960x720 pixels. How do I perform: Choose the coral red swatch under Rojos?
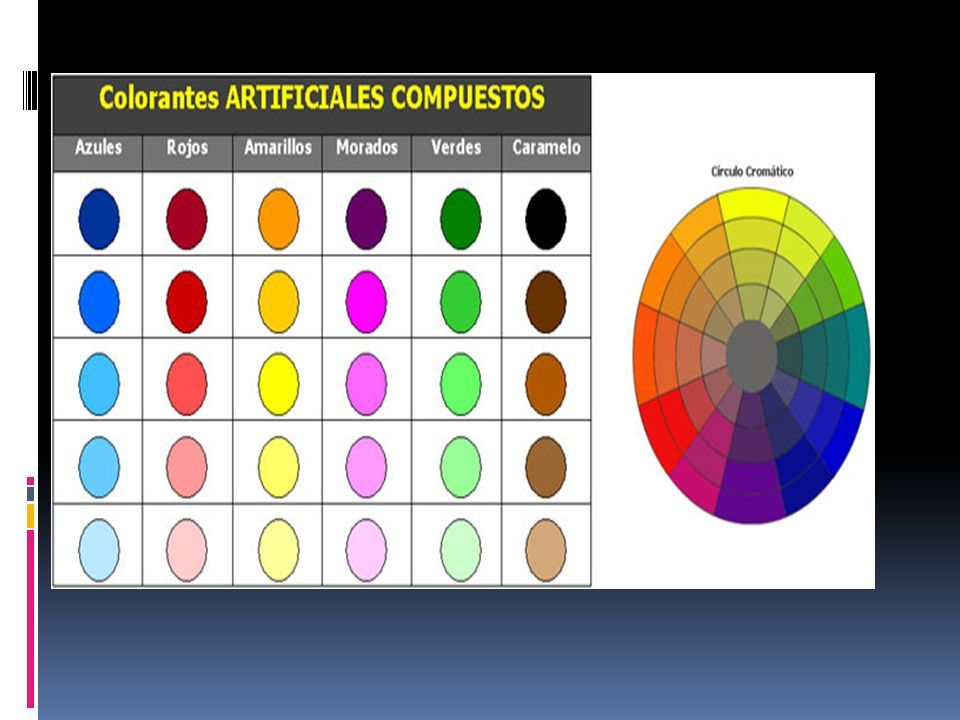187,384
